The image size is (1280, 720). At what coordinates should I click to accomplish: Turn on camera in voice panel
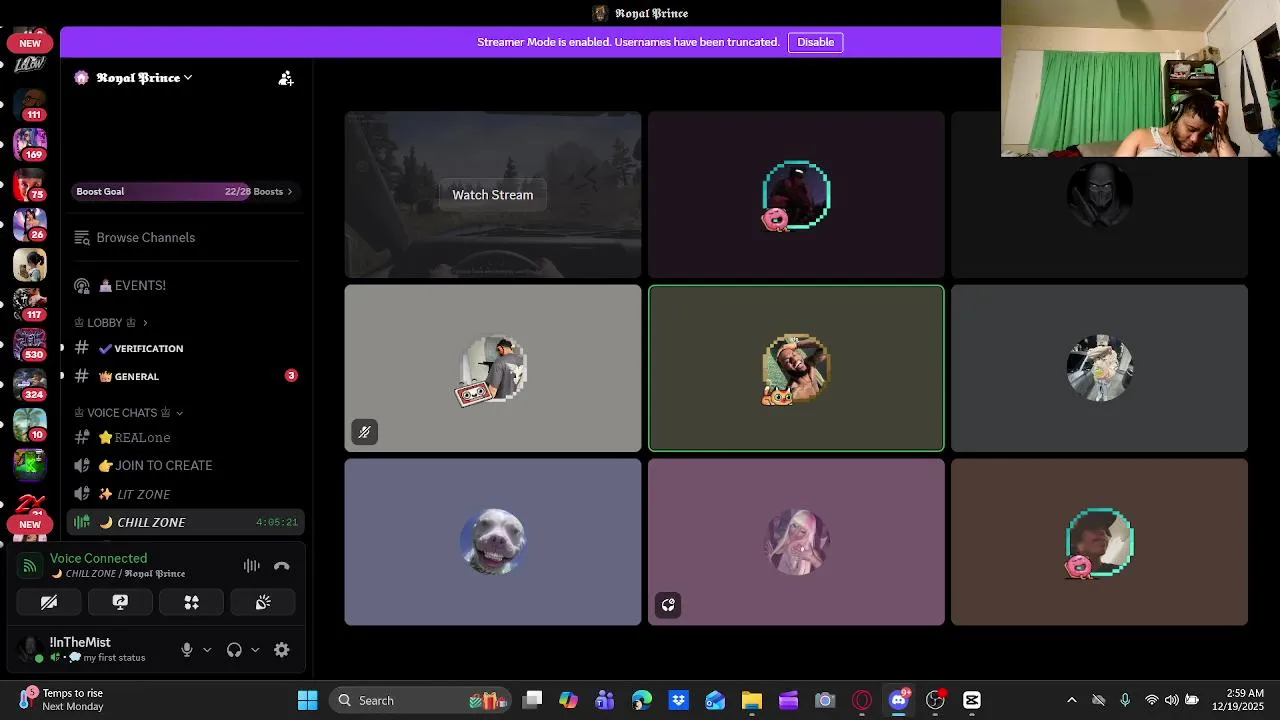pos(49,602)
